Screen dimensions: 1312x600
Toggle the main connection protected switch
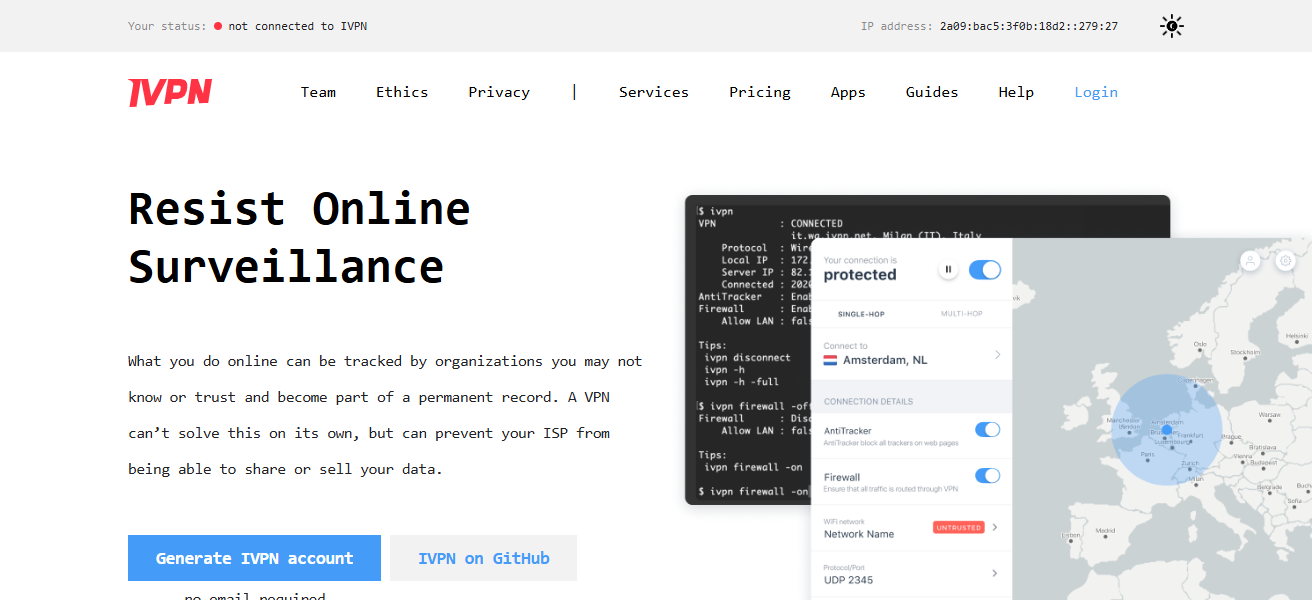point(985,269)
